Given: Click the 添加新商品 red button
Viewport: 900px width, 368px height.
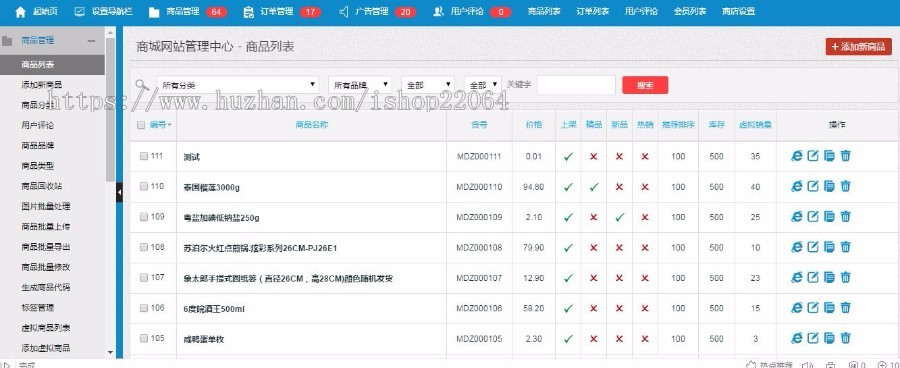Looking at the screenshot, I should [x=859, y=47].
